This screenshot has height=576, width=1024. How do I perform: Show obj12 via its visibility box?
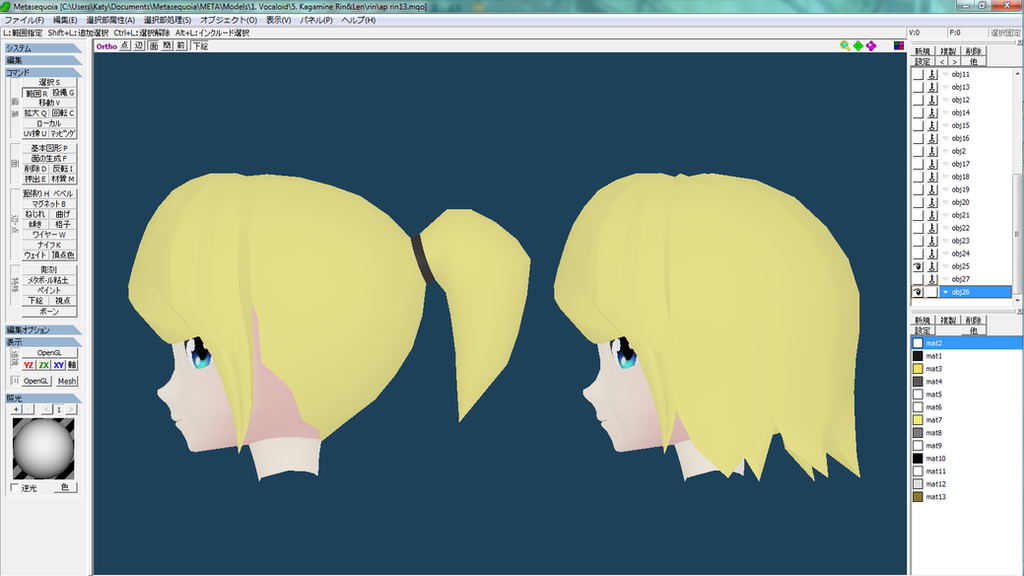click(x=918, y=100)
